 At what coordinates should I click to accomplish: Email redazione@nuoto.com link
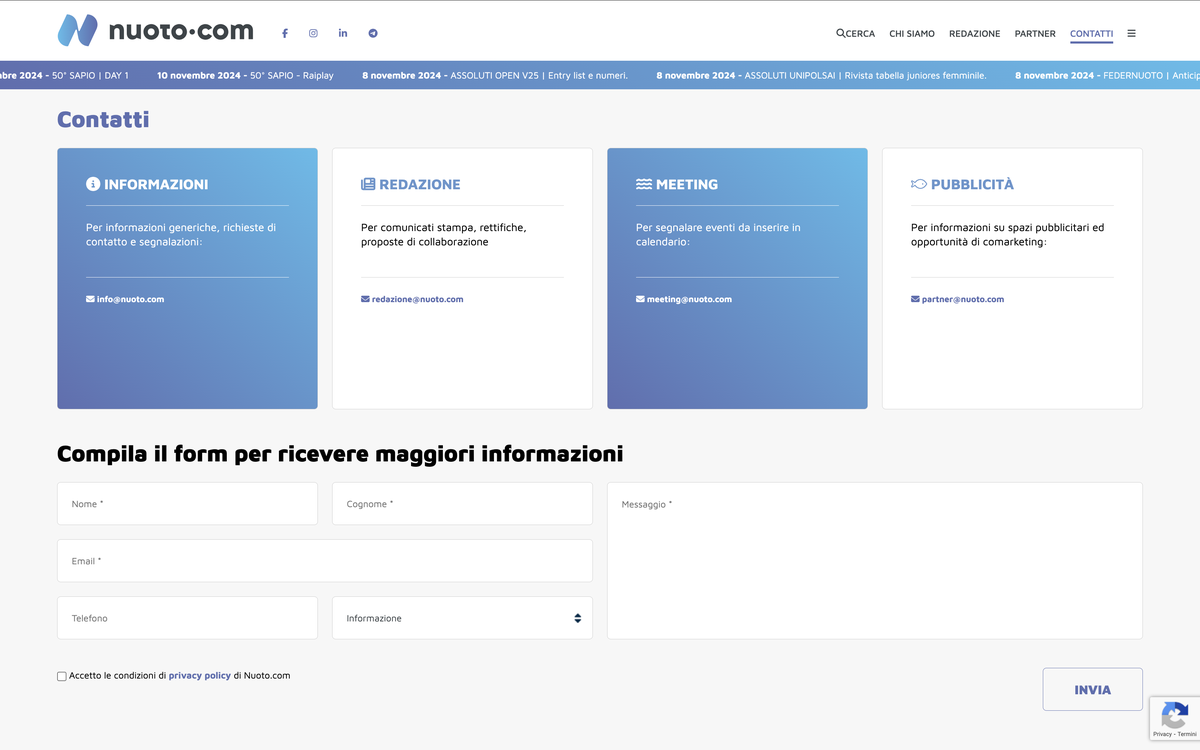(x=412, y=299)
